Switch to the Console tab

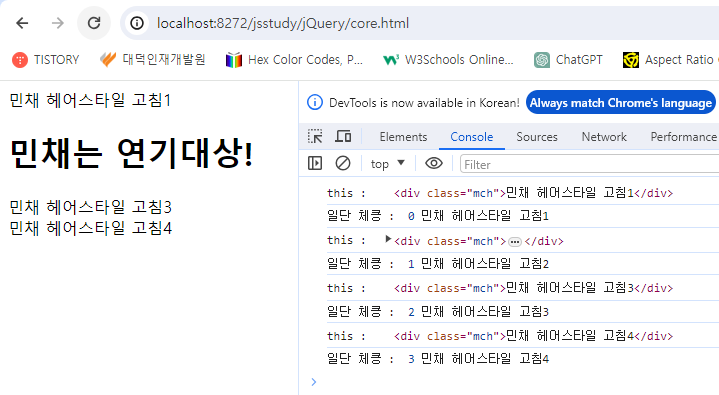[x=471, y=137]
